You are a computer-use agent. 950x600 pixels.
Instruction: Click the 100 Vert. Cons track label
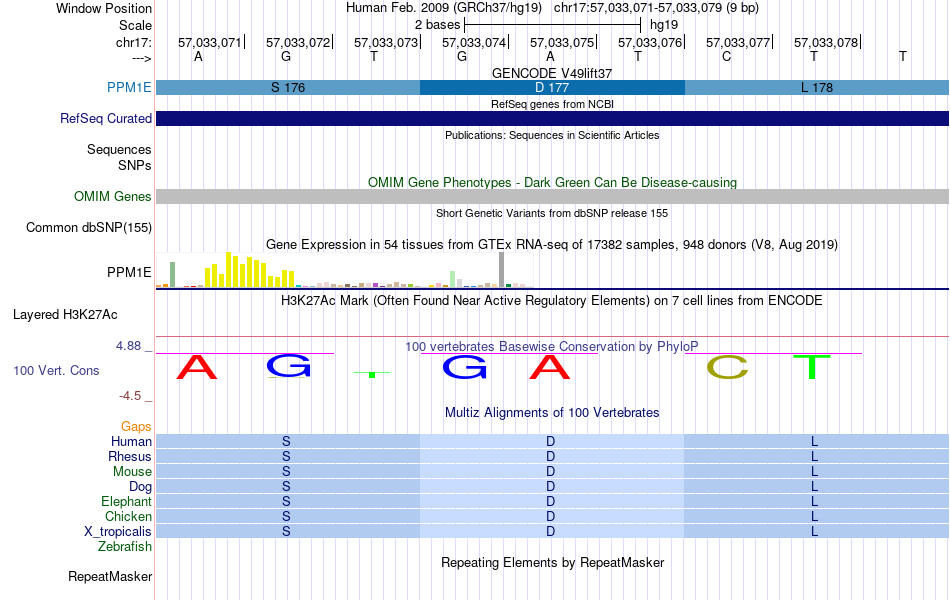(x=56, y=370)
